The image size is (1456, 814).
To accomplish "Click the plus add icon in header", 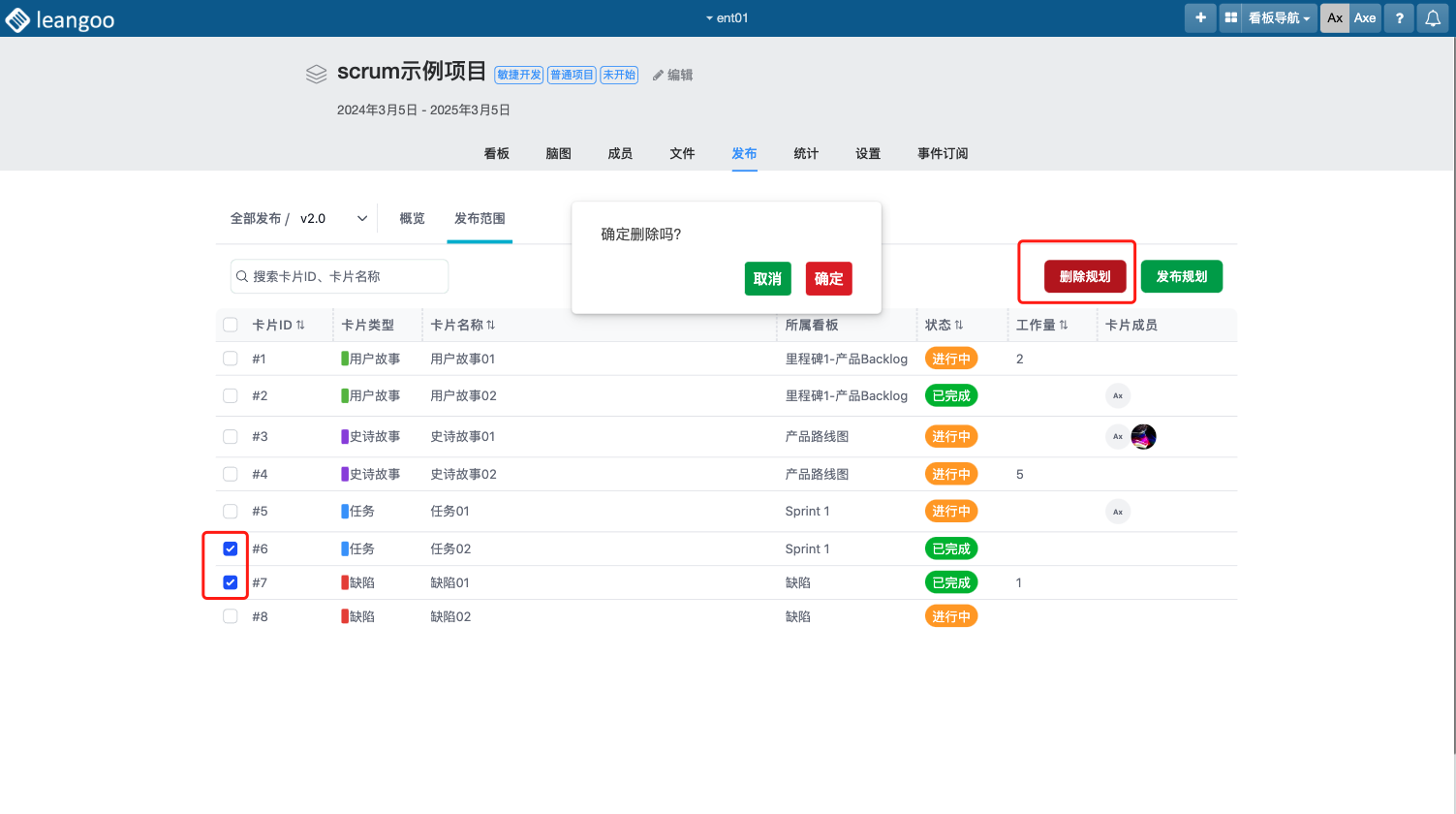I will click(x=1200, y=17).
